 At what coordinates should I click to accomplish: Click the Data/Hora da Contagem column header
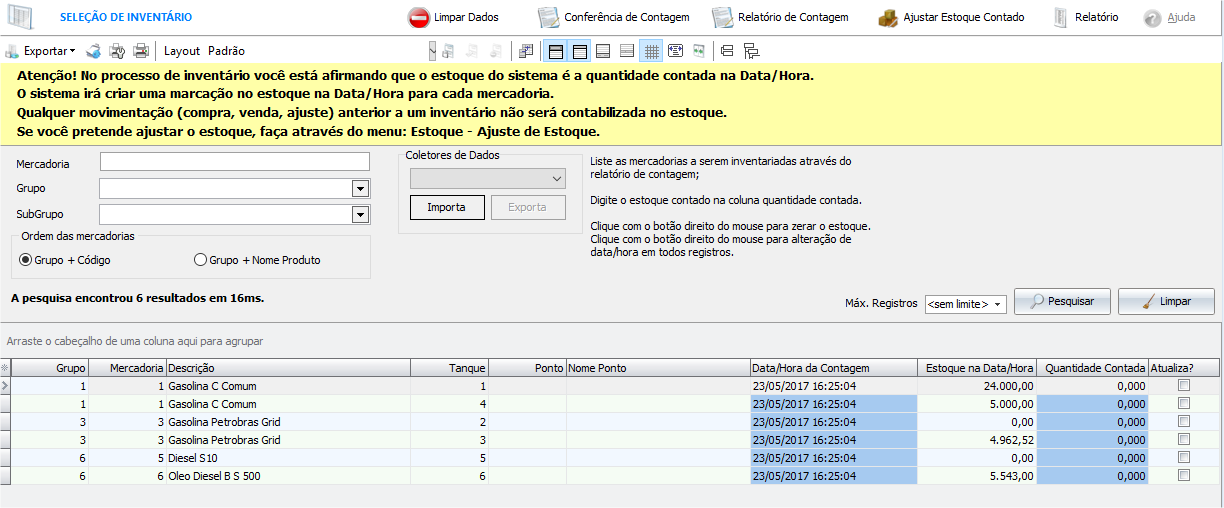click(833, 368)
